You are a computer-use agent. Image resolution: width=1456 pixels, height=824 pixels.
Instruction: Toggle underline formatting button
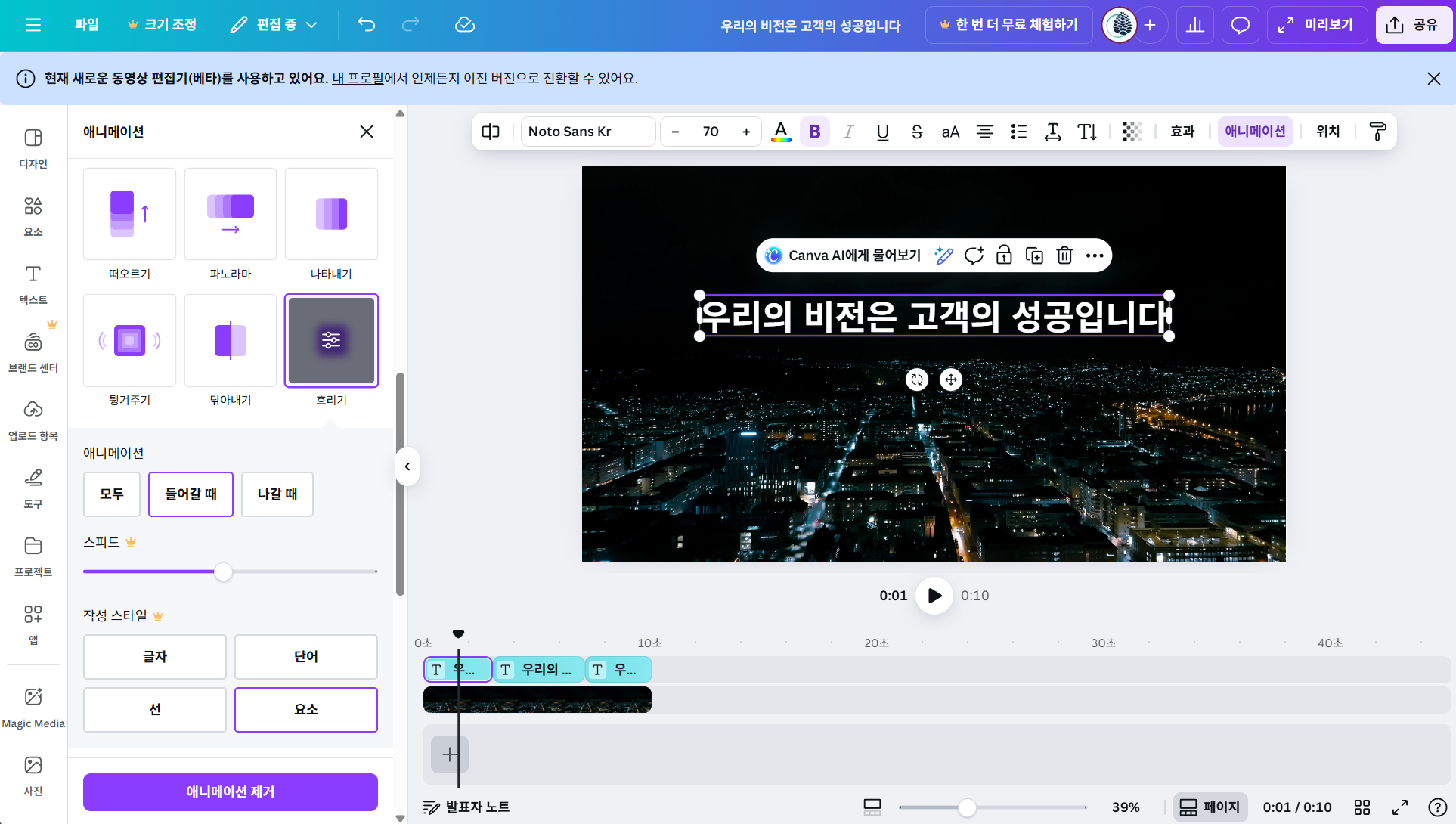tap(882, 132)
